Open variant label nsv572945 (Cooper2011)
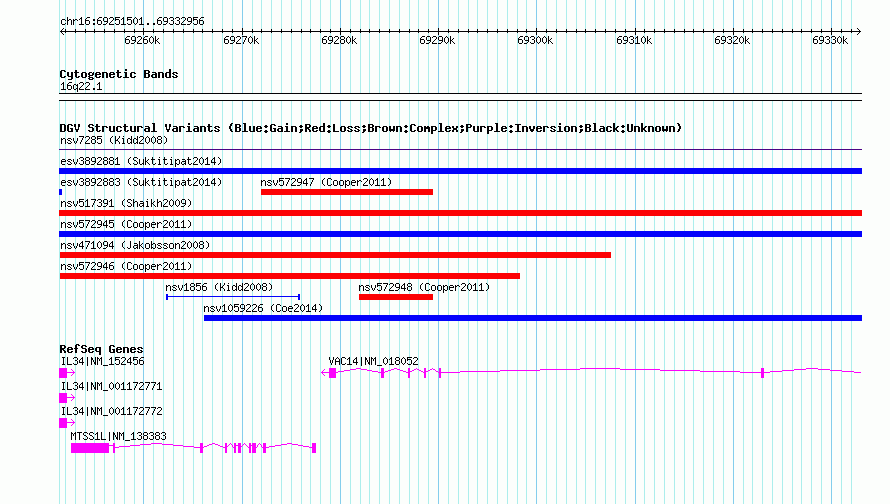 point(126,224)
